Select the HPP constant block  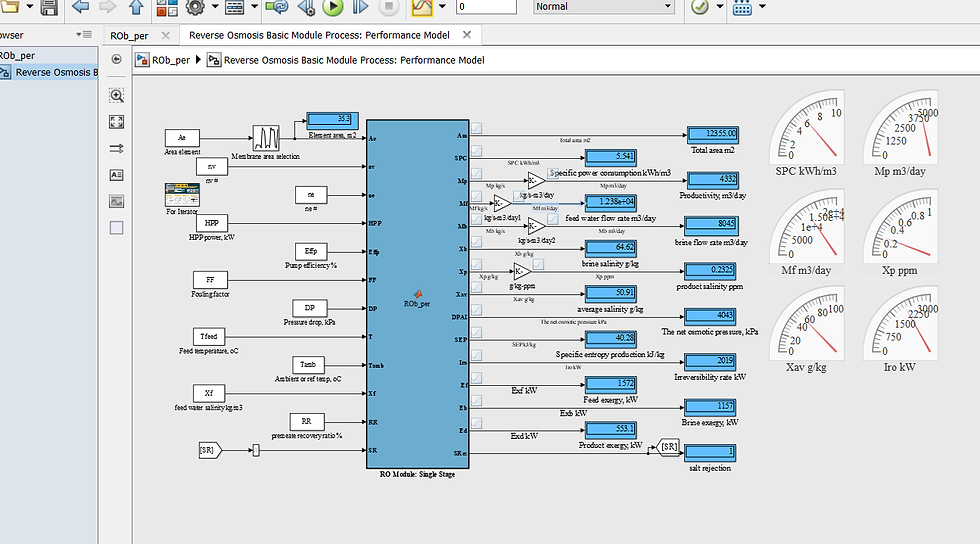(212, 223)
